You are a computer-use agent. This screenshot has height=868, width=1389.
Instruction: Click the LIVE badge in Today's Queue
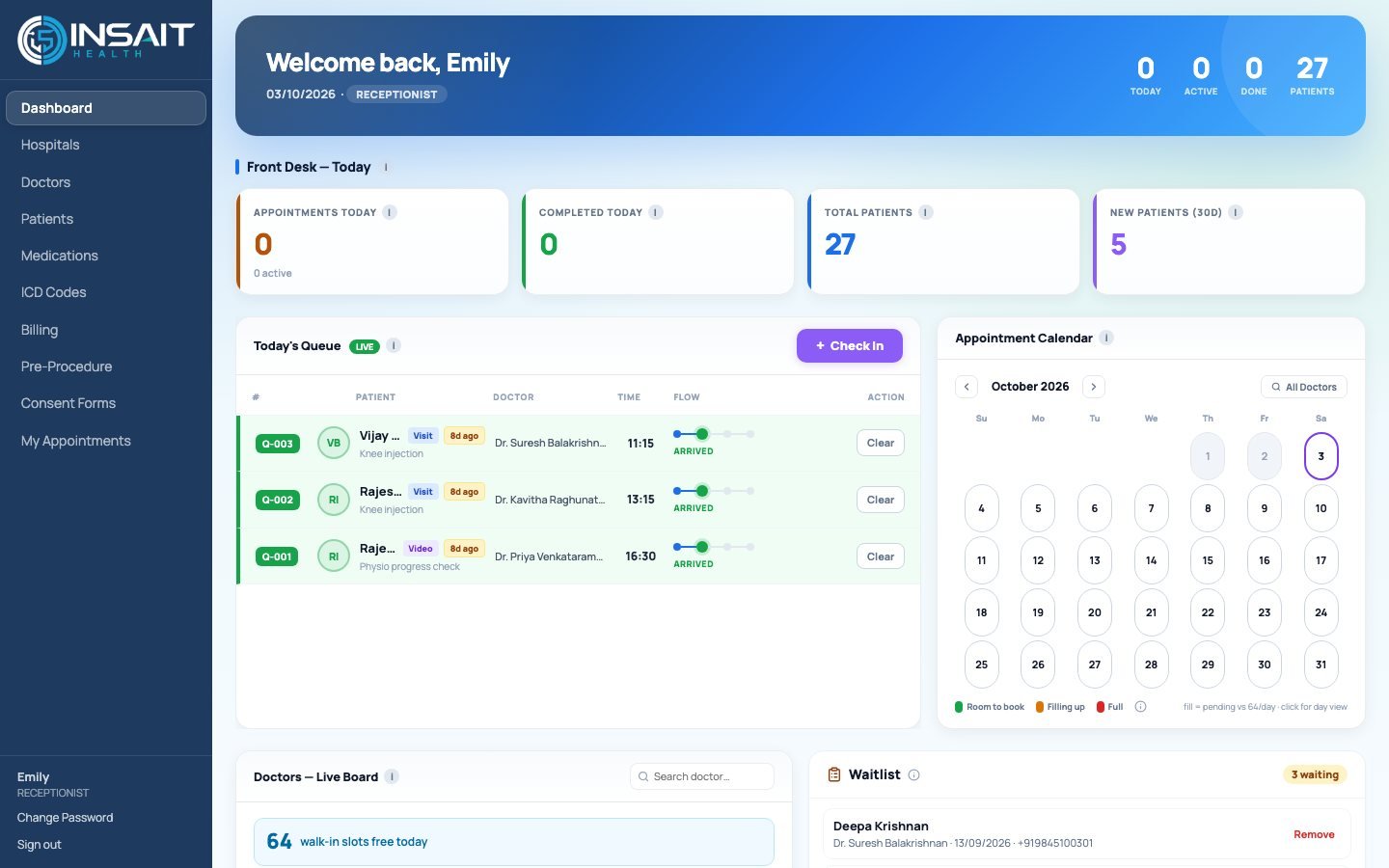365,346
